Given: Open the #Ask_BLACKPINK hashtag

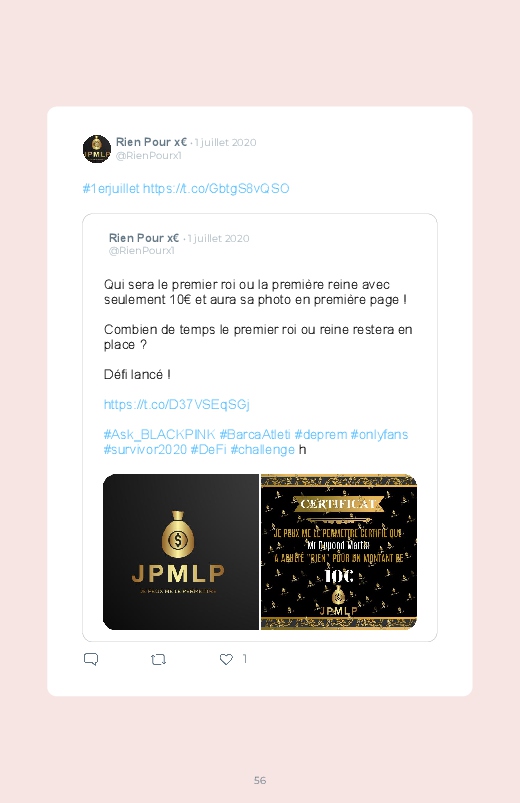Looking at the screenshot, I should click(159, 434).
